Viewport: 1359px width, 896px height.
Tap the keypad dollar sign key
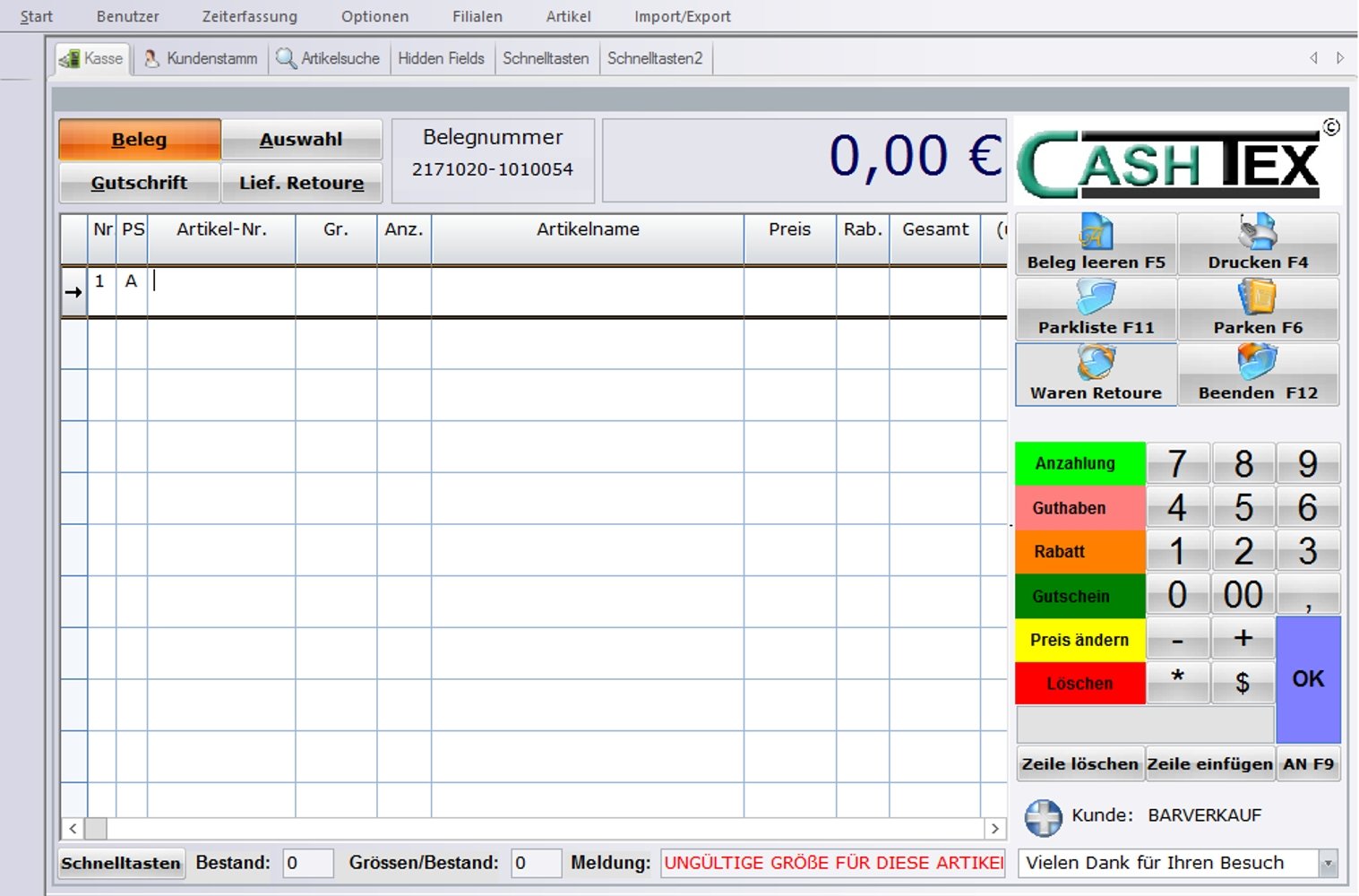(x=1243, y=682)
